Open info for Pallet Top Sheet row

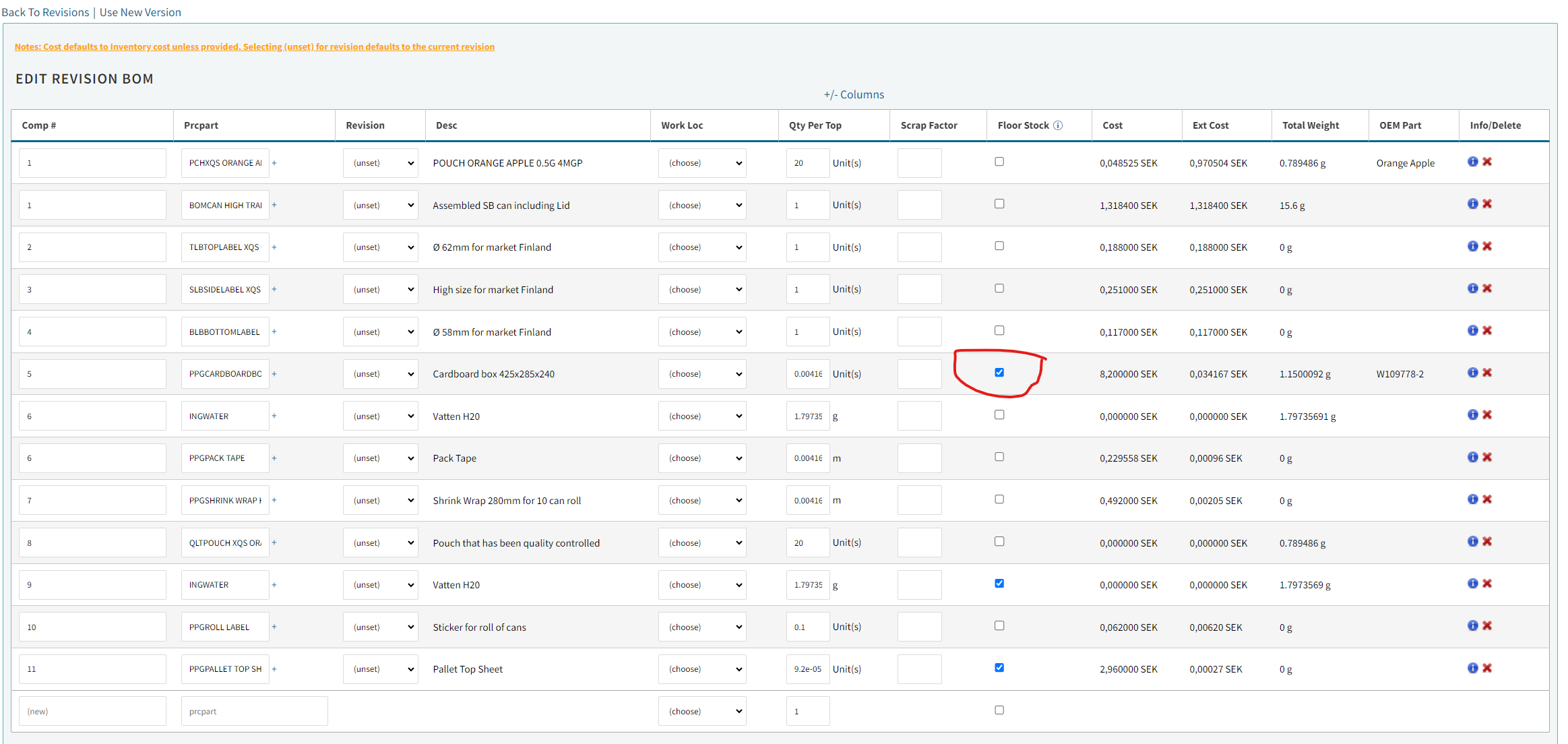tap(1472, 668)
